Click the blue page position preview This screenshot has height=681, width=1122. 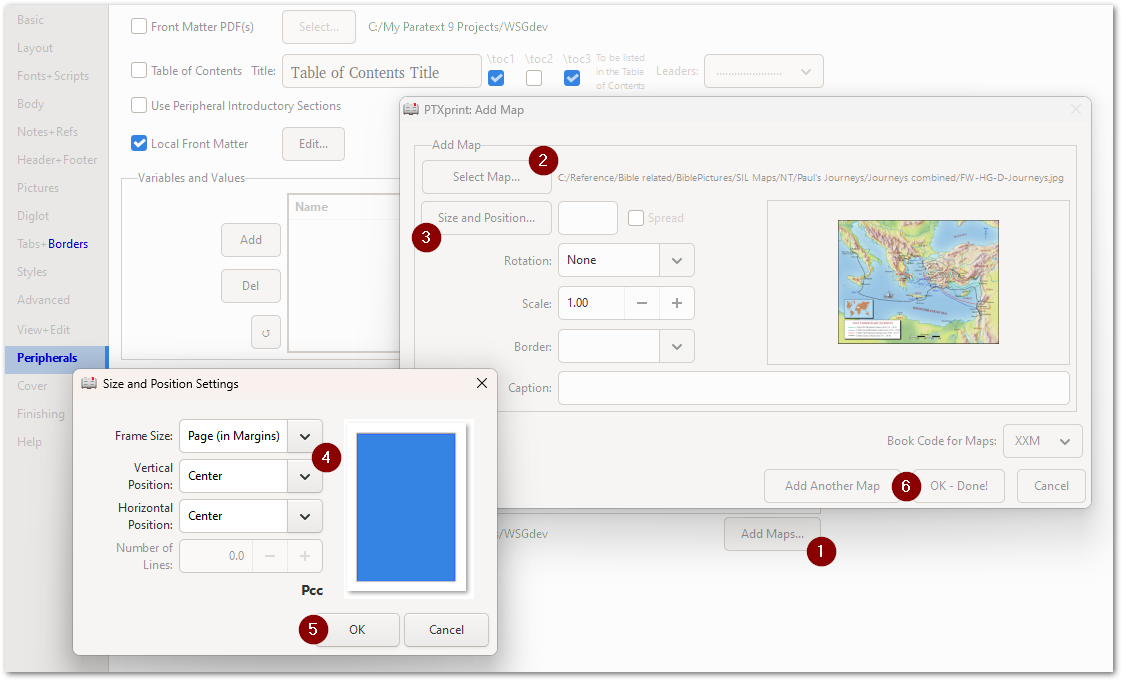click(x=406, y=506)
